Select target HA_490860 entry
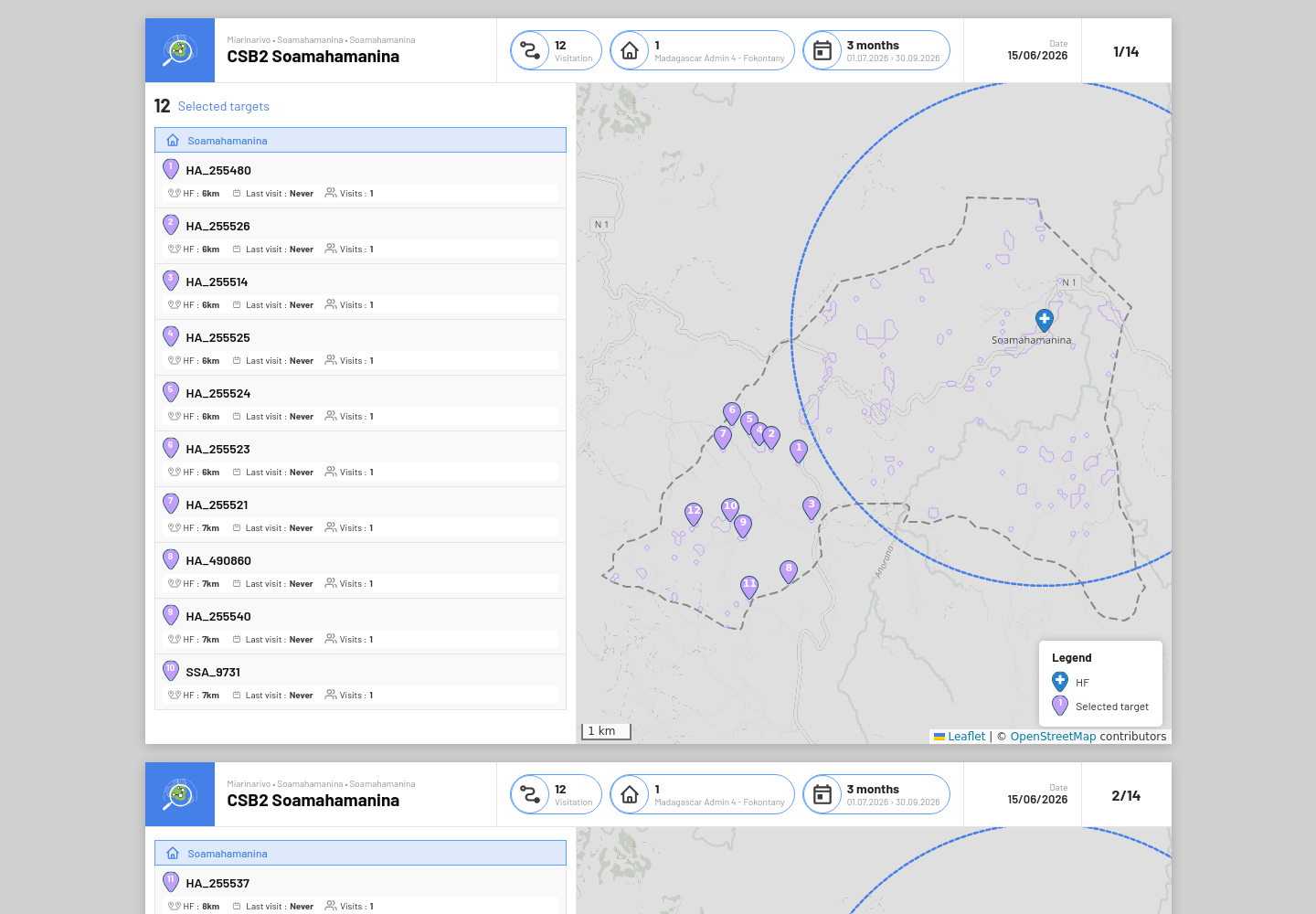The height and width of the screenshot is (914, 1316). click(x=360, y=570)
